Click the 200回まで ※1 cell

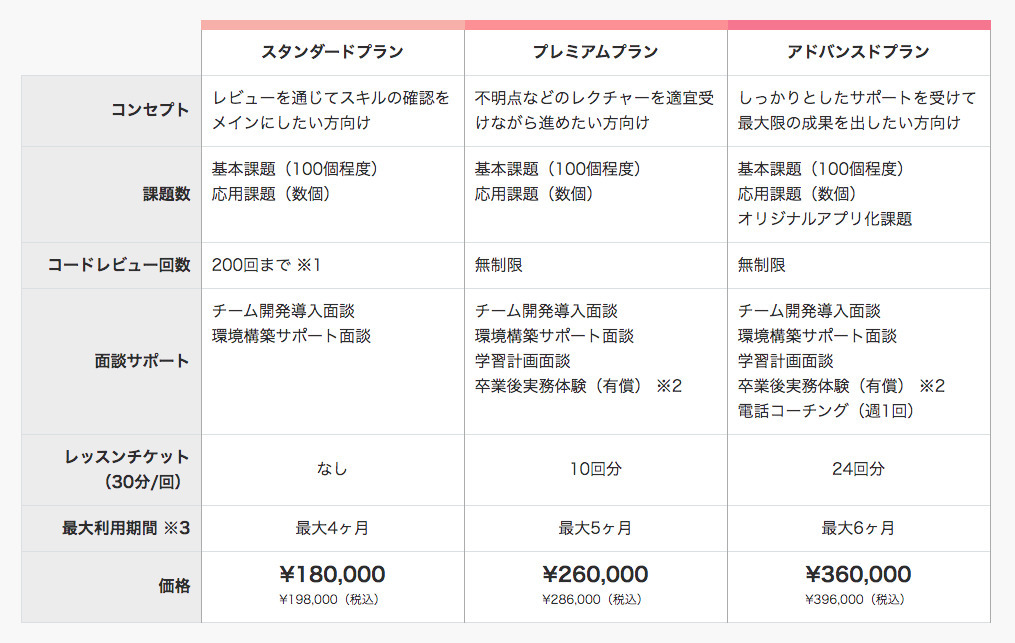(267, 265)
